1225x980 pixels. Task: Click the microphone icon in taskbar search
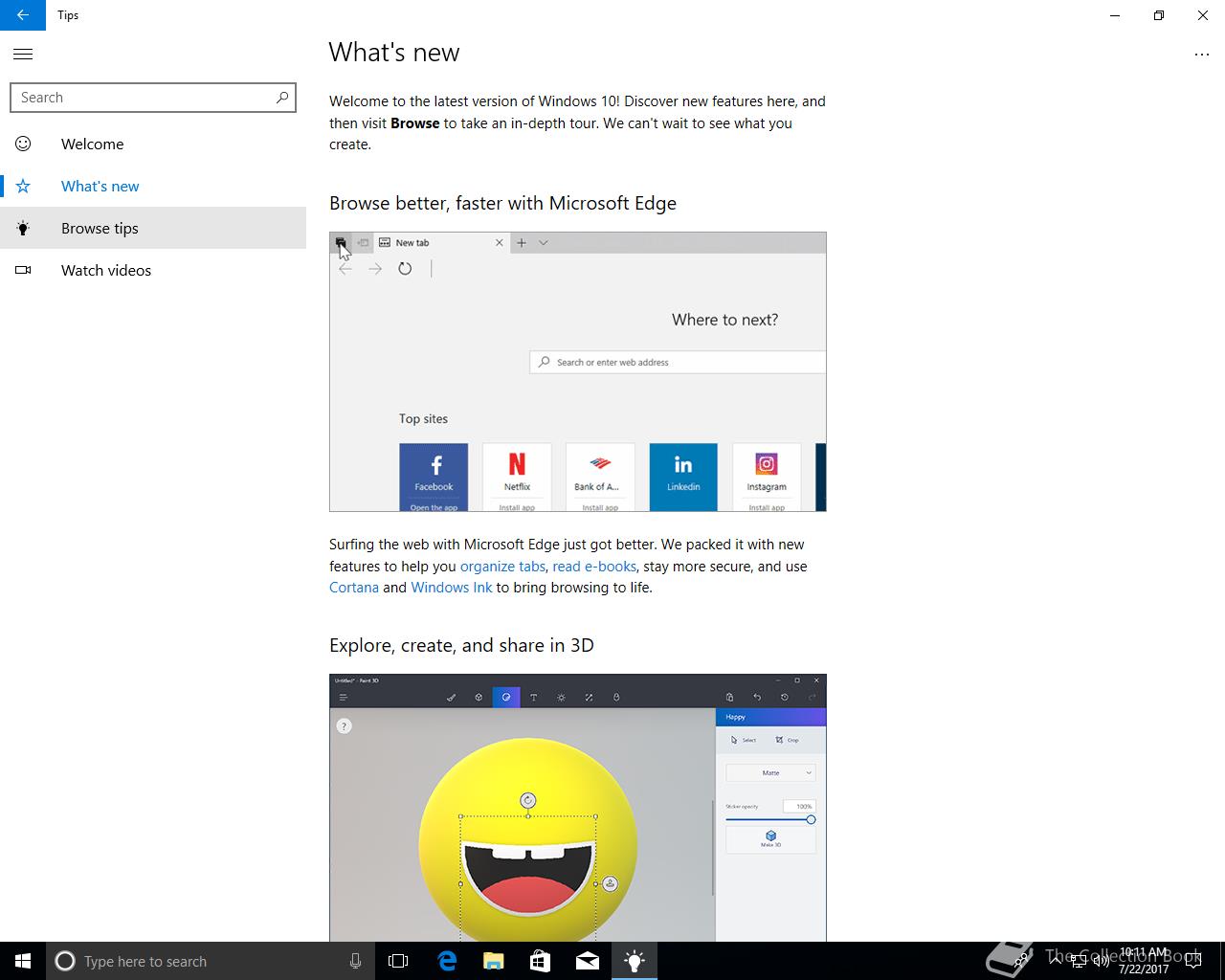point(355,961)
